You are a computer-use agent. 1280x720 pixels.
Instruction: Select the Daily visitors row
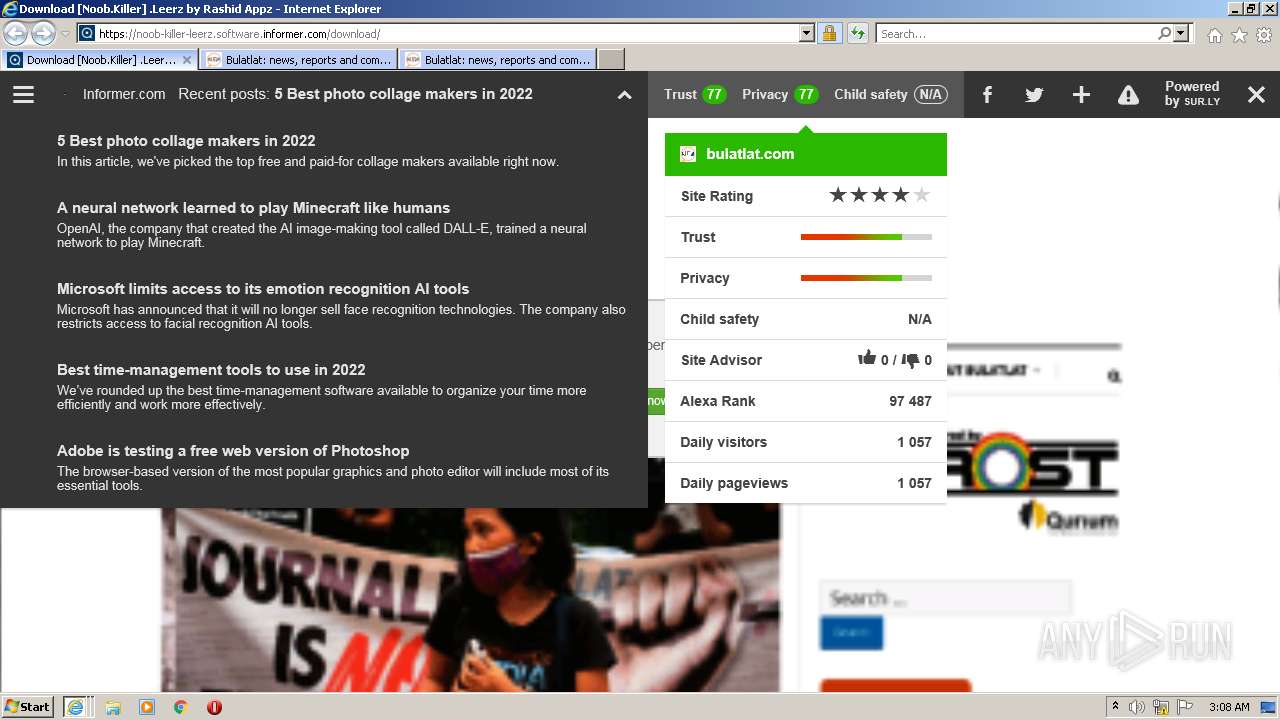point(806,442)
